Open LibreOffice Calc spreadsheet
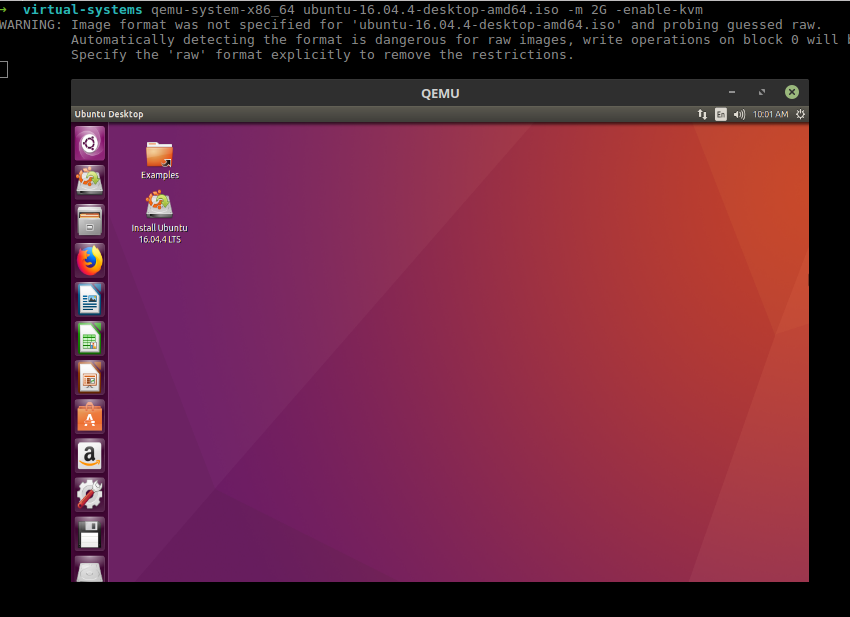The height and width of the screenshot is (617, 850). pyautogui.click(x=89, y=338)
